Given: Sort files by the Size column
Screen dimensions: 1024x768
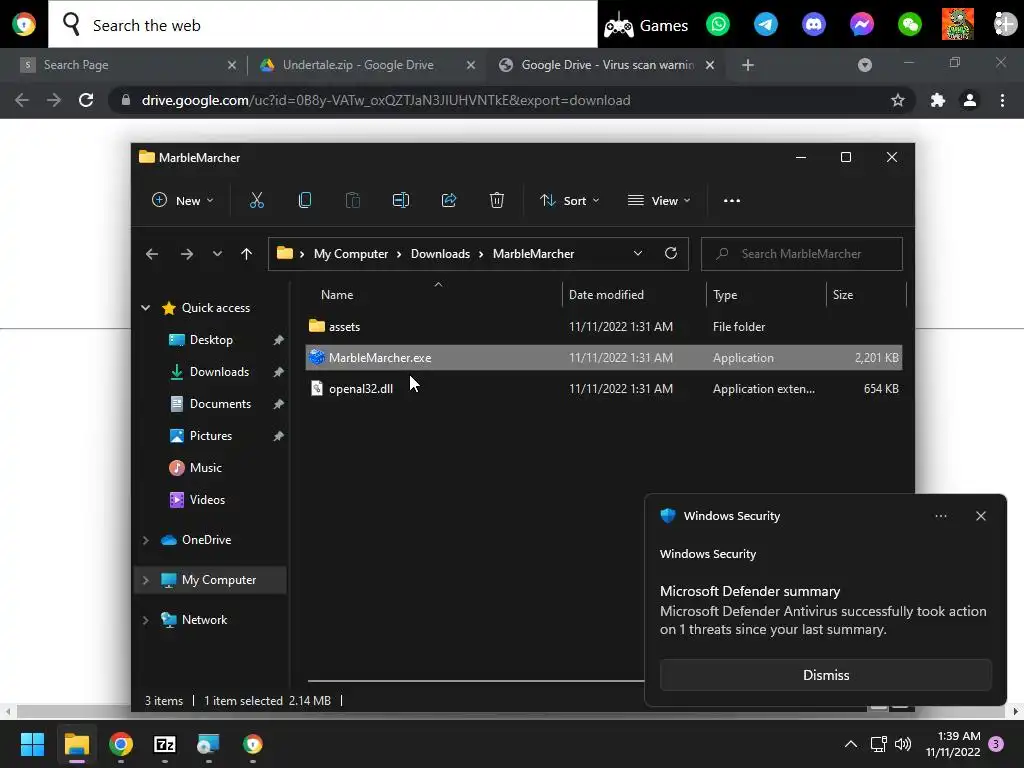Looking at the screenshot, I should (842, 295).
